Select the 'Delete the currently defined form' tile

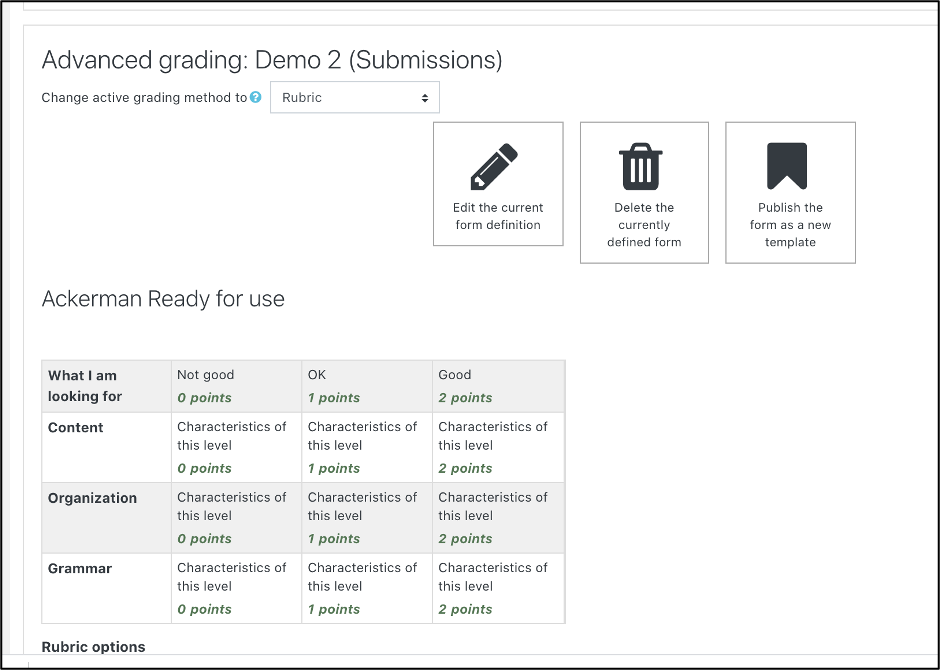[x=644, y=192]
